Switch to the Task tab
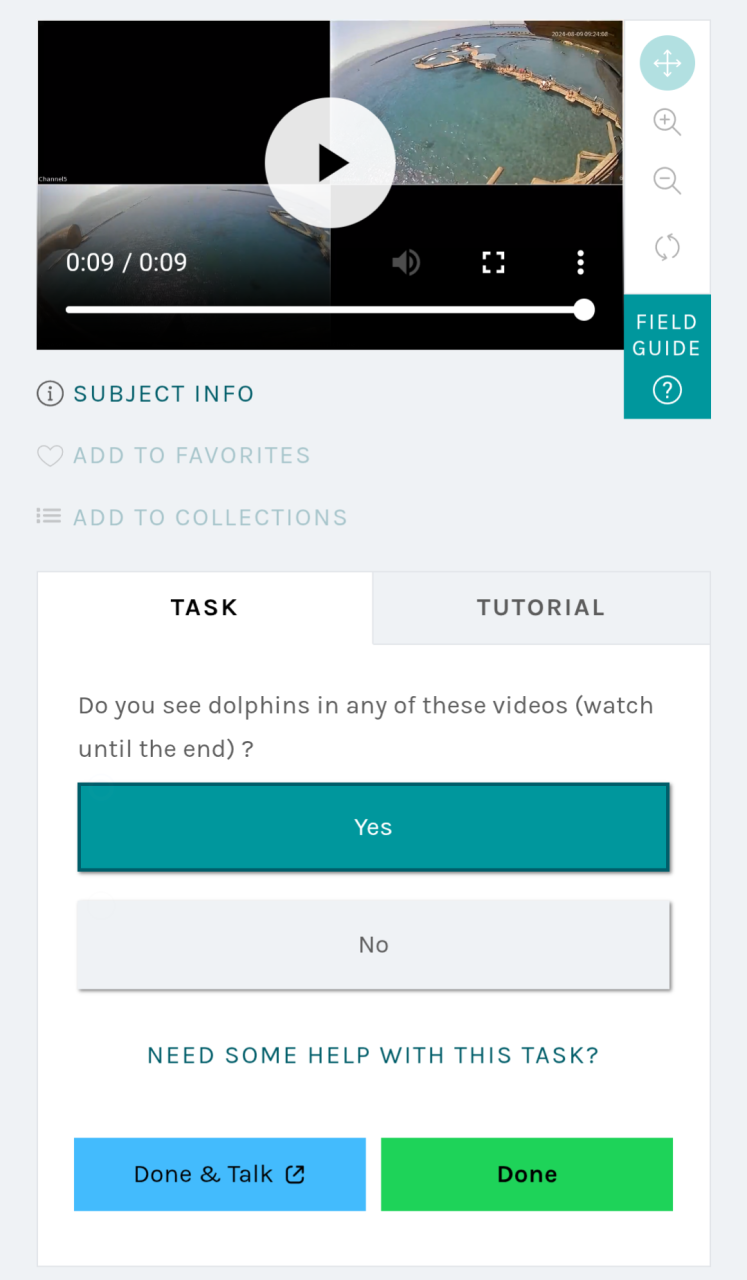Screen dimensions: 747x1280 click(205, 608)
